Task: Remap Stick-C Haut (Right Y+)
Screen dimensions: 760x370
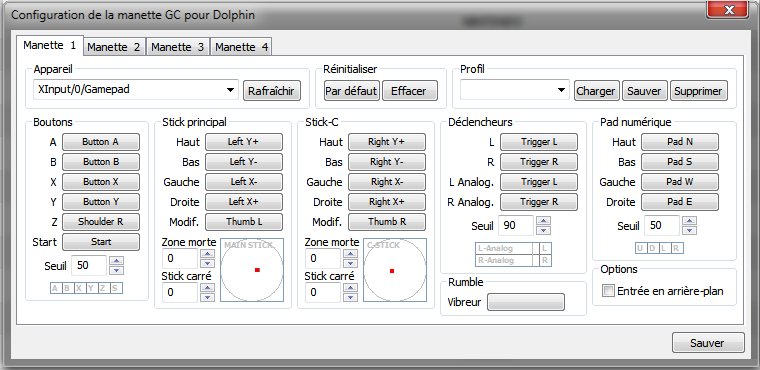Action: (x=387, y=142)
